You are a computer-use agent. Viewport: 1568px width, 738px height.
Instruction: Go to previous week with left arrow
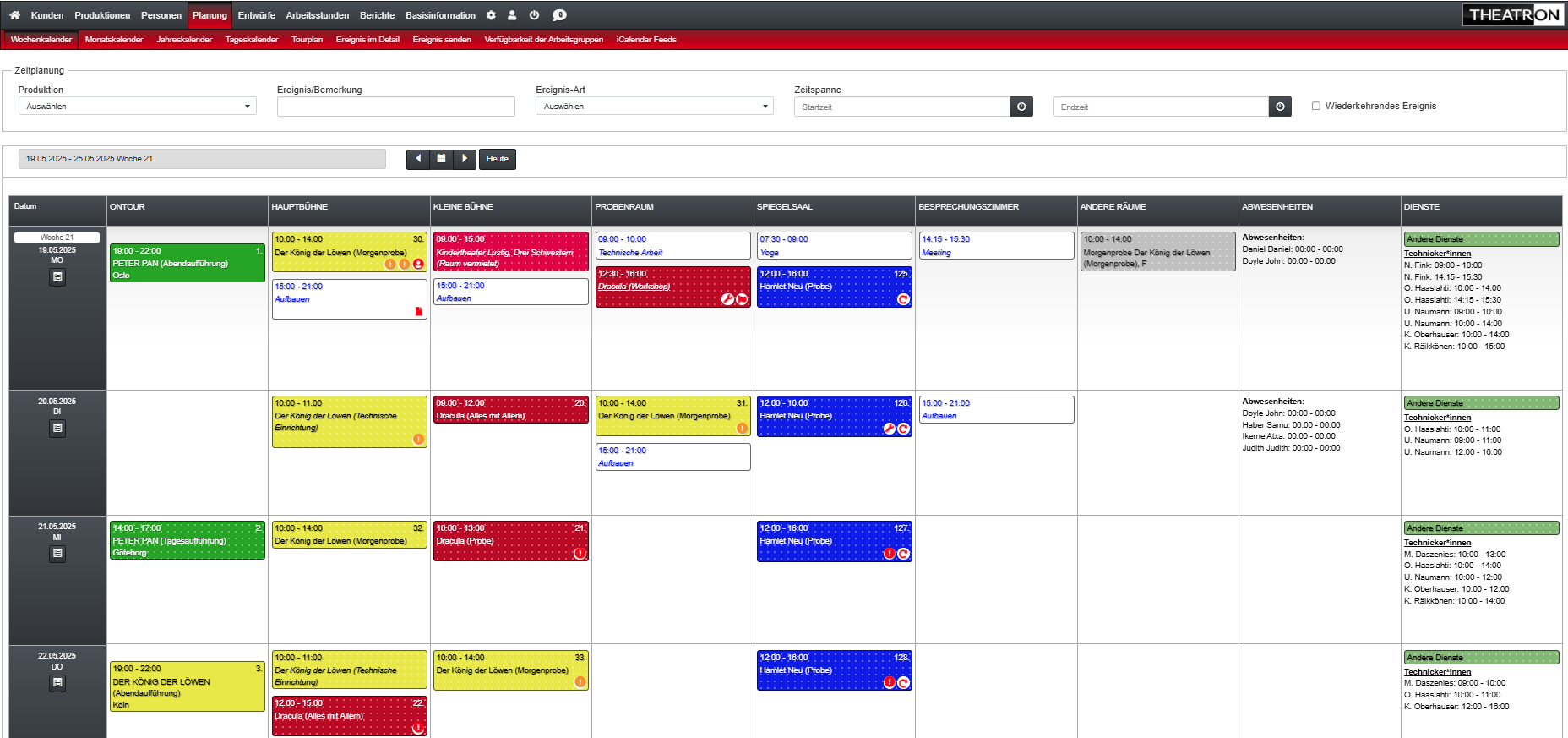pos(418,159)
